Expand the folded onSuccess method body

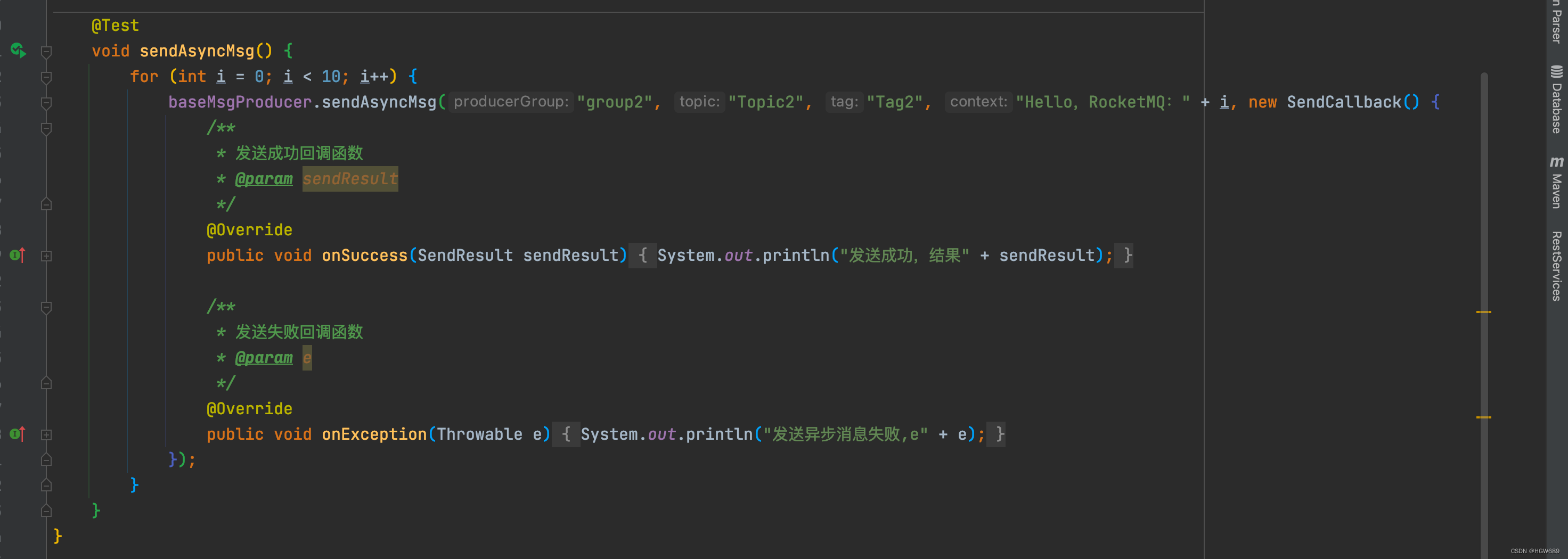coord(46,256)
